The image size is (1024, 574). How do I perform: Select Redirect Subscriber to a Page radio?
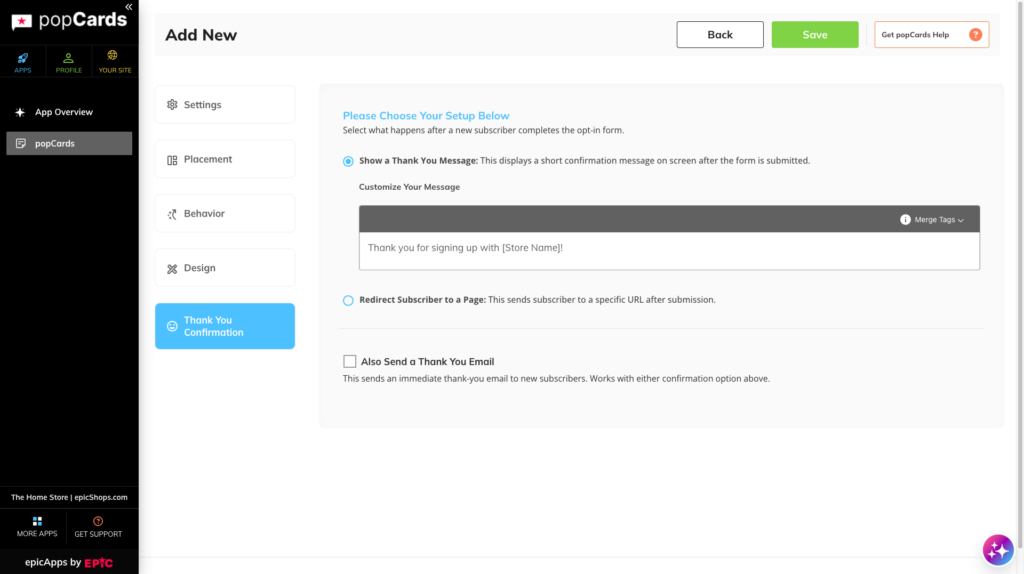pos(348,300)
